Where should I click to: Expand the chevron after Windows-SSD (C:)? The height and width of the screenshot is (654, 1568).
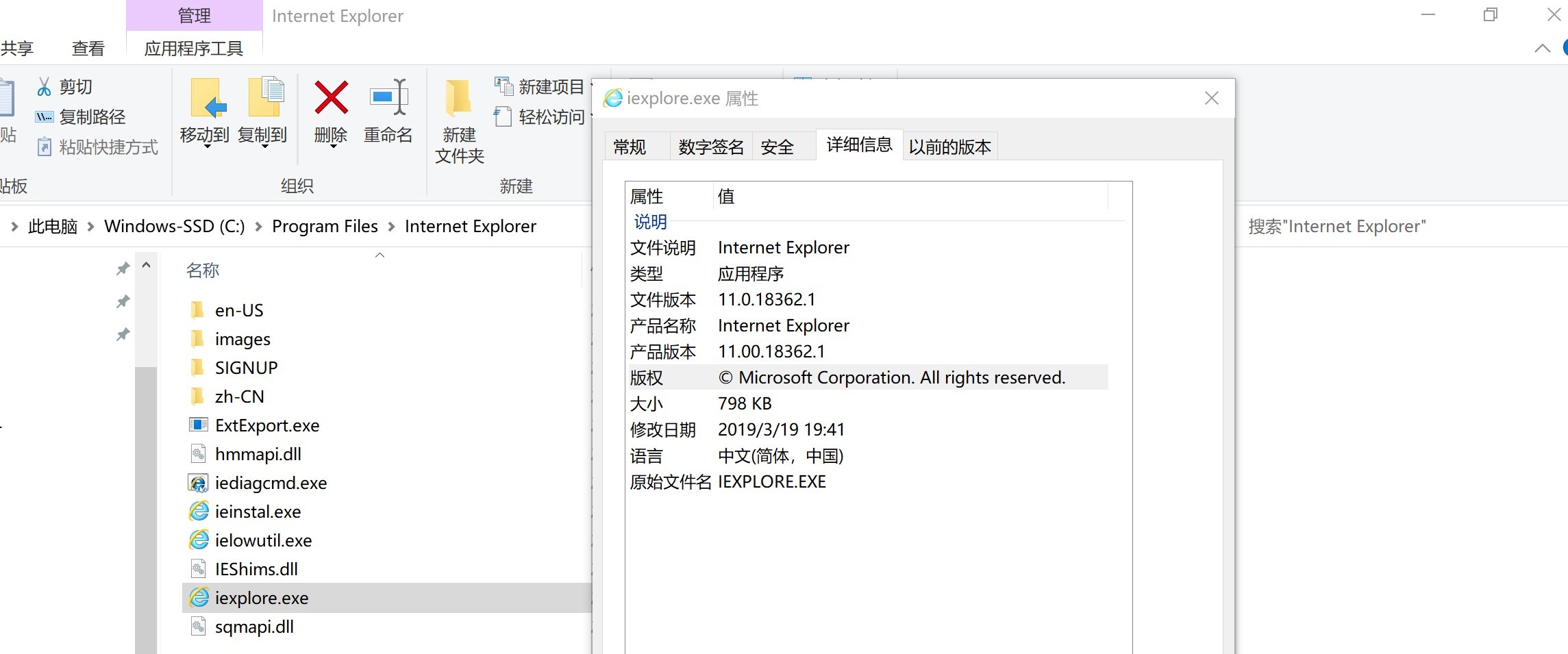click(258, 227)
